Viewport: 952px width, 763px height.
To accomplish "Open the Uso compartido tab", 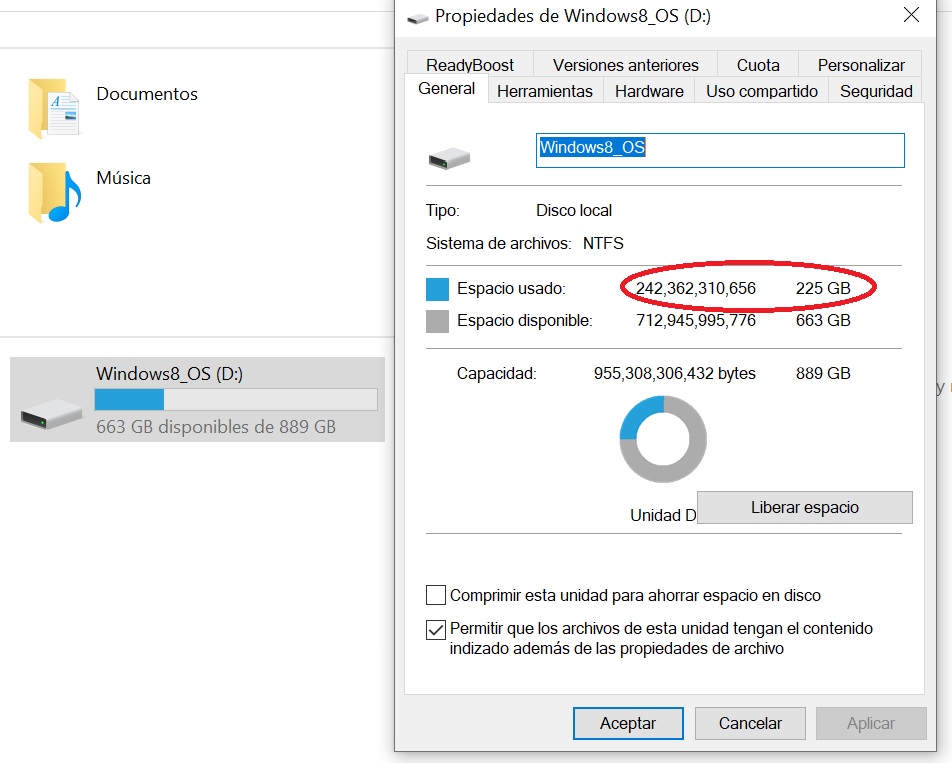I will point(762,91).
